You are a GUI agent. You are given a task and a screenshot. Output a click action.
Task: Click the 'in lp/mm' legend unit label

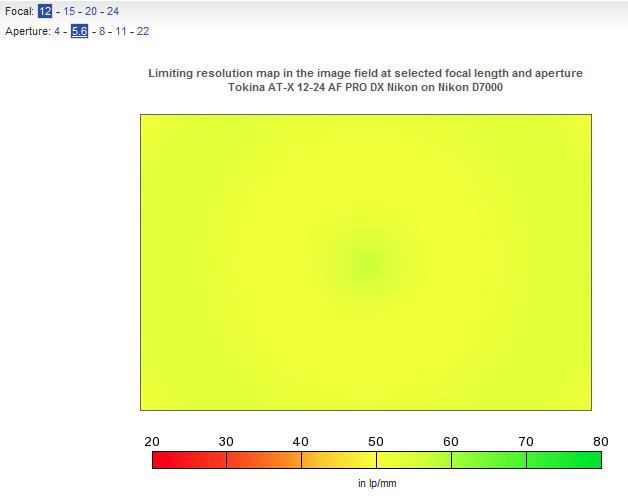pos(377,484)
